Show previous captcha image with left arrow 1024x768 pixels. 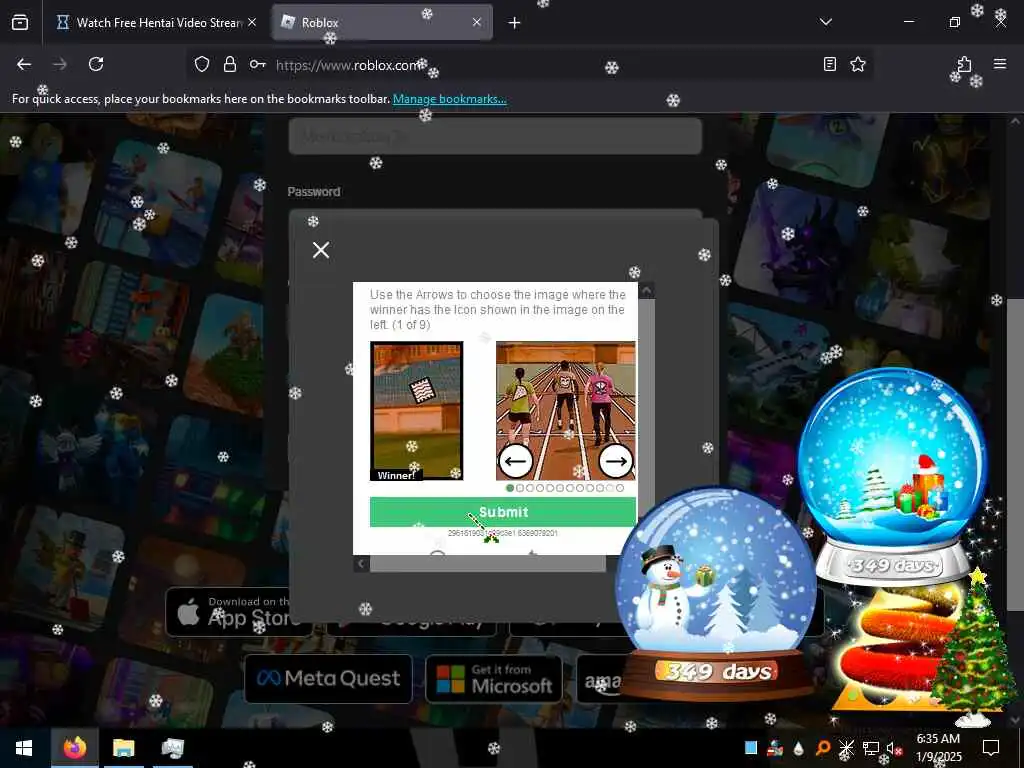click(515, 461)
